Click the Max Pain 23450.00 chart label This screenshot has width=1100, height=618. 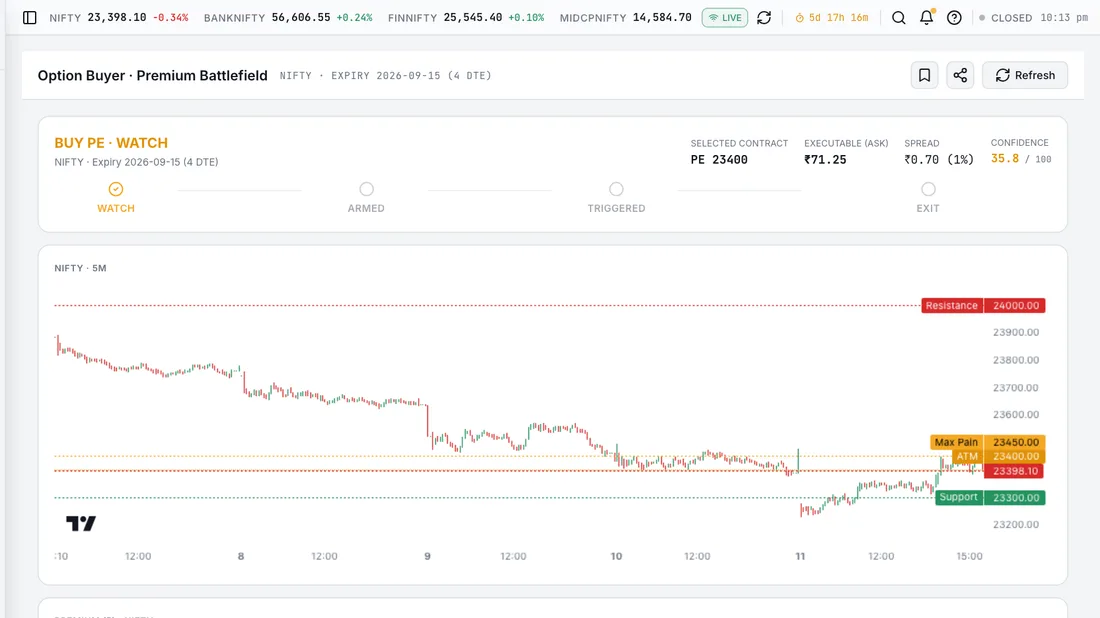pos(988,442)
